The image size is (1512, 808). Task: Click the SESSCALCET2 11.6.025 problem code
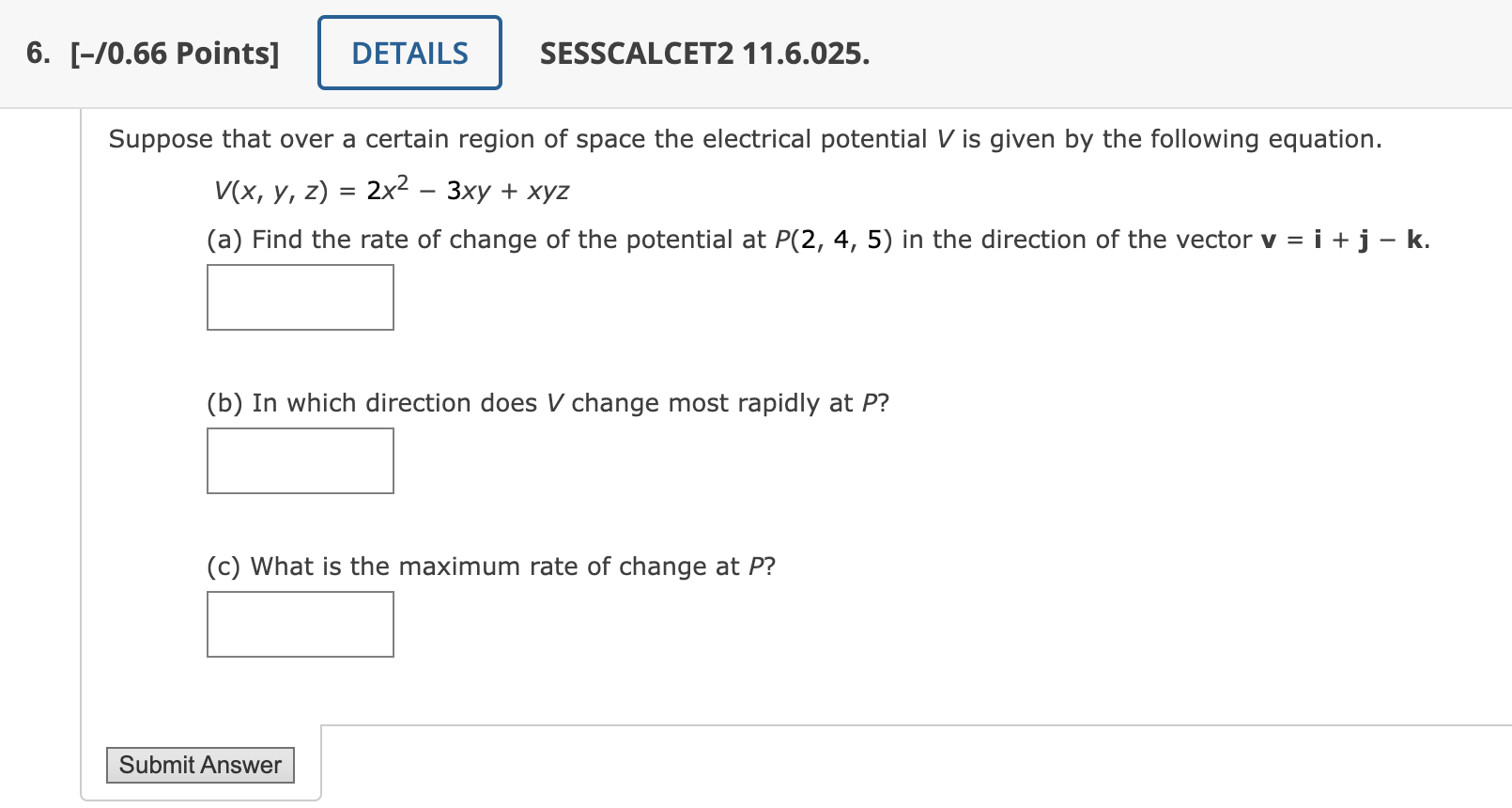(x=704, y=54)
